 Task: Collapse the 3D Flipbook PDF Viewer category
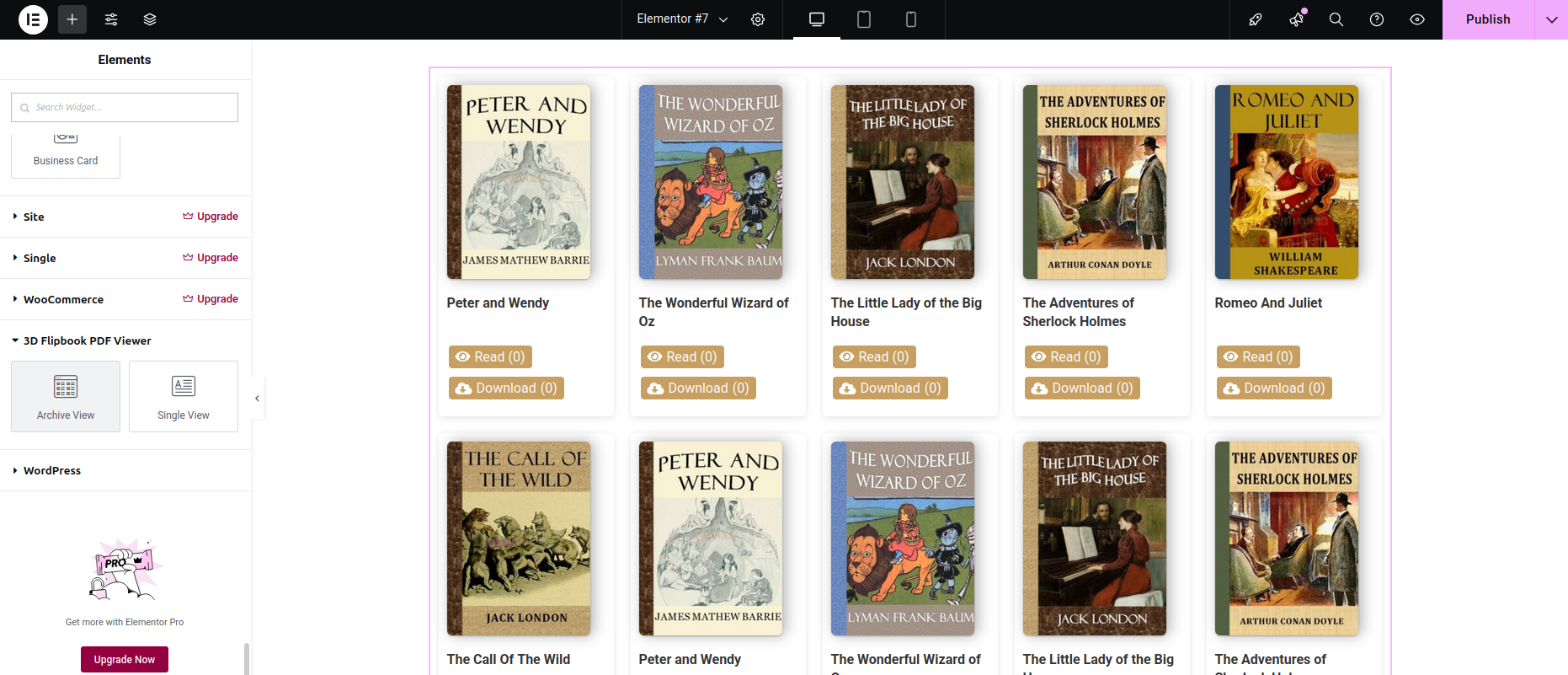88,340
